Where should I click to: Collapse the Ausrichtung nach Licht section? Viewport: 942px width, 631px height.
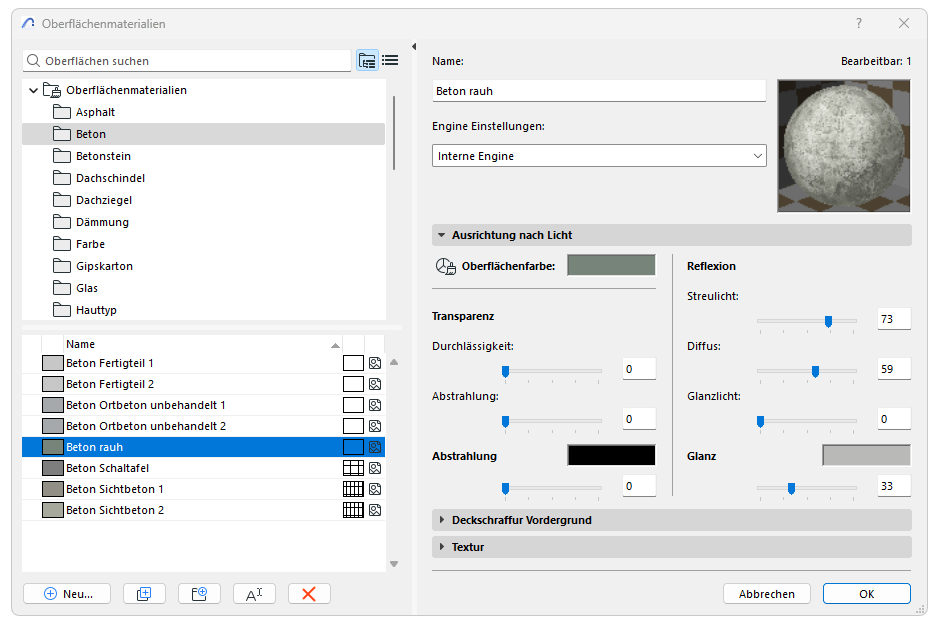click(x=441, y=235)
